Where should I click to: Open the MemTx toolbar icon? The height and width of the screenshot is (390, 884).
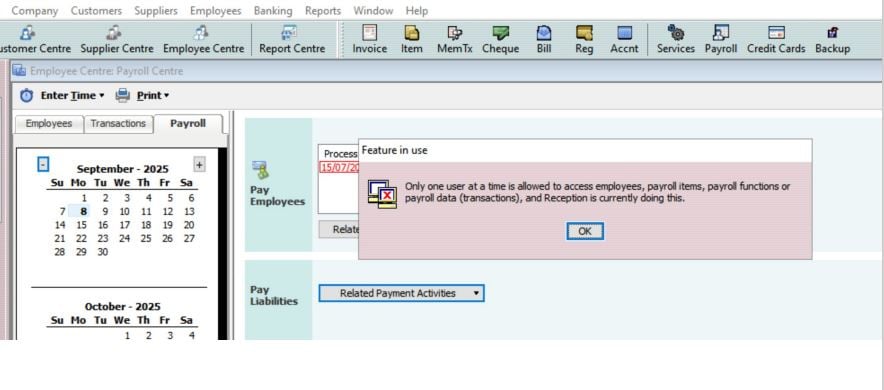tap(454, 33)
